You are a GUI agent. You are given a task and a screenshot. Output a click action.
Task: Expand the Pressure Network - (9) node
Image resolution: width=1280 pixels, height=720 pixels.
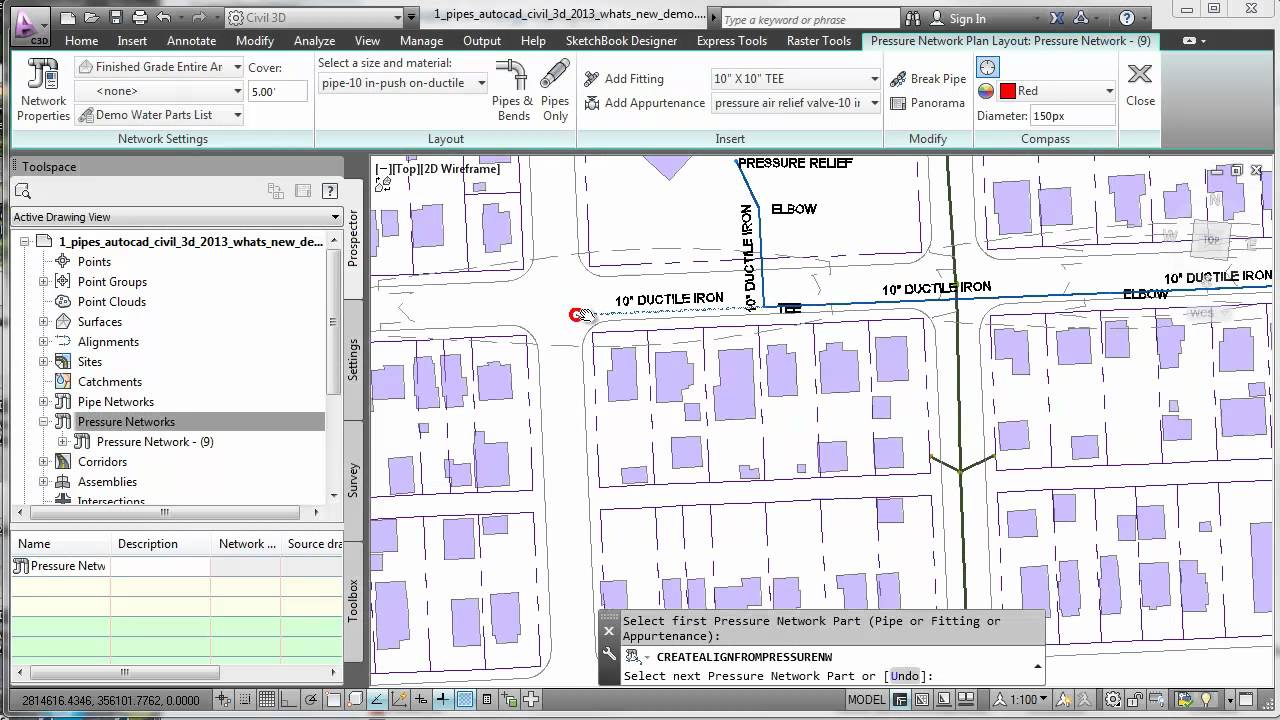point(63,442)
